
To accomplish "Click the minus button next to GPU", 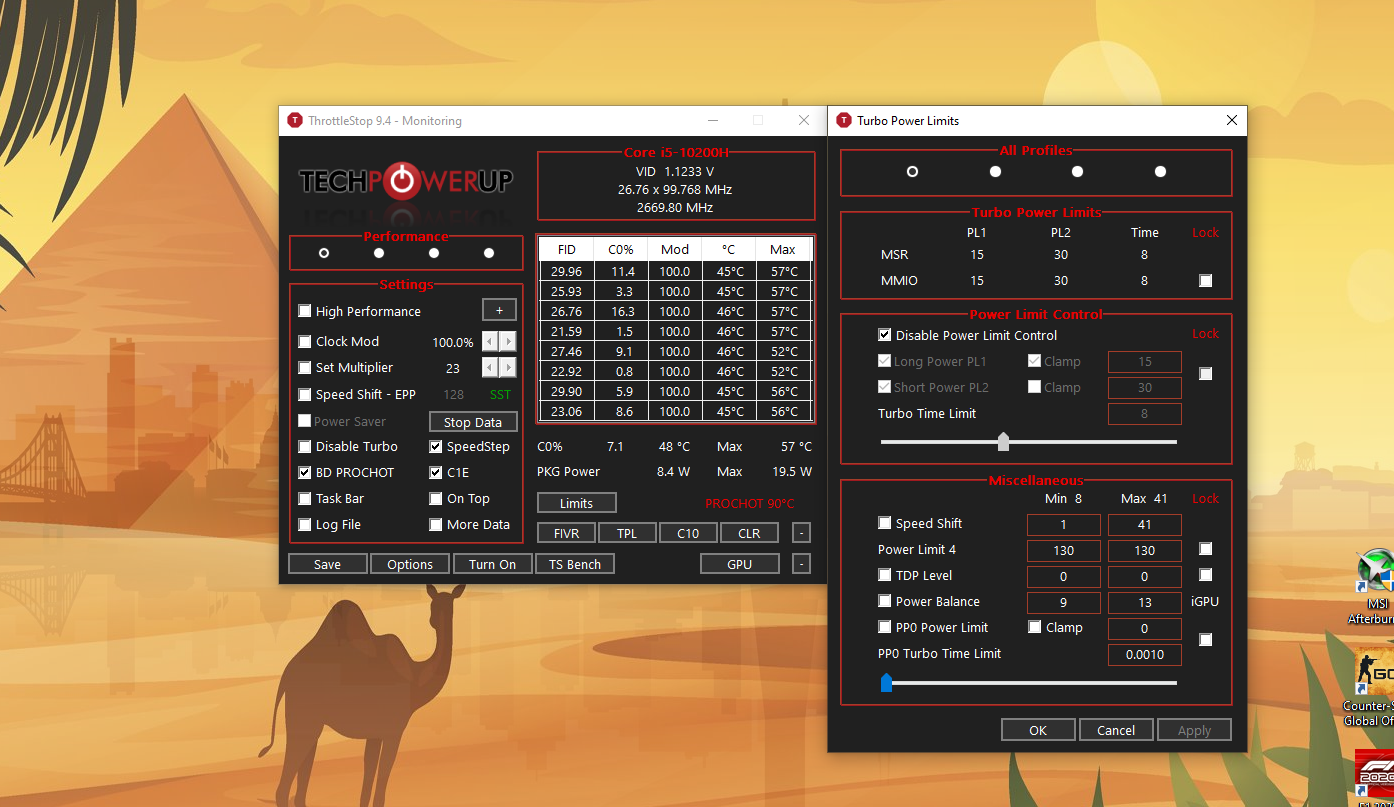I will pyautogui.click(x=801, y=564).
